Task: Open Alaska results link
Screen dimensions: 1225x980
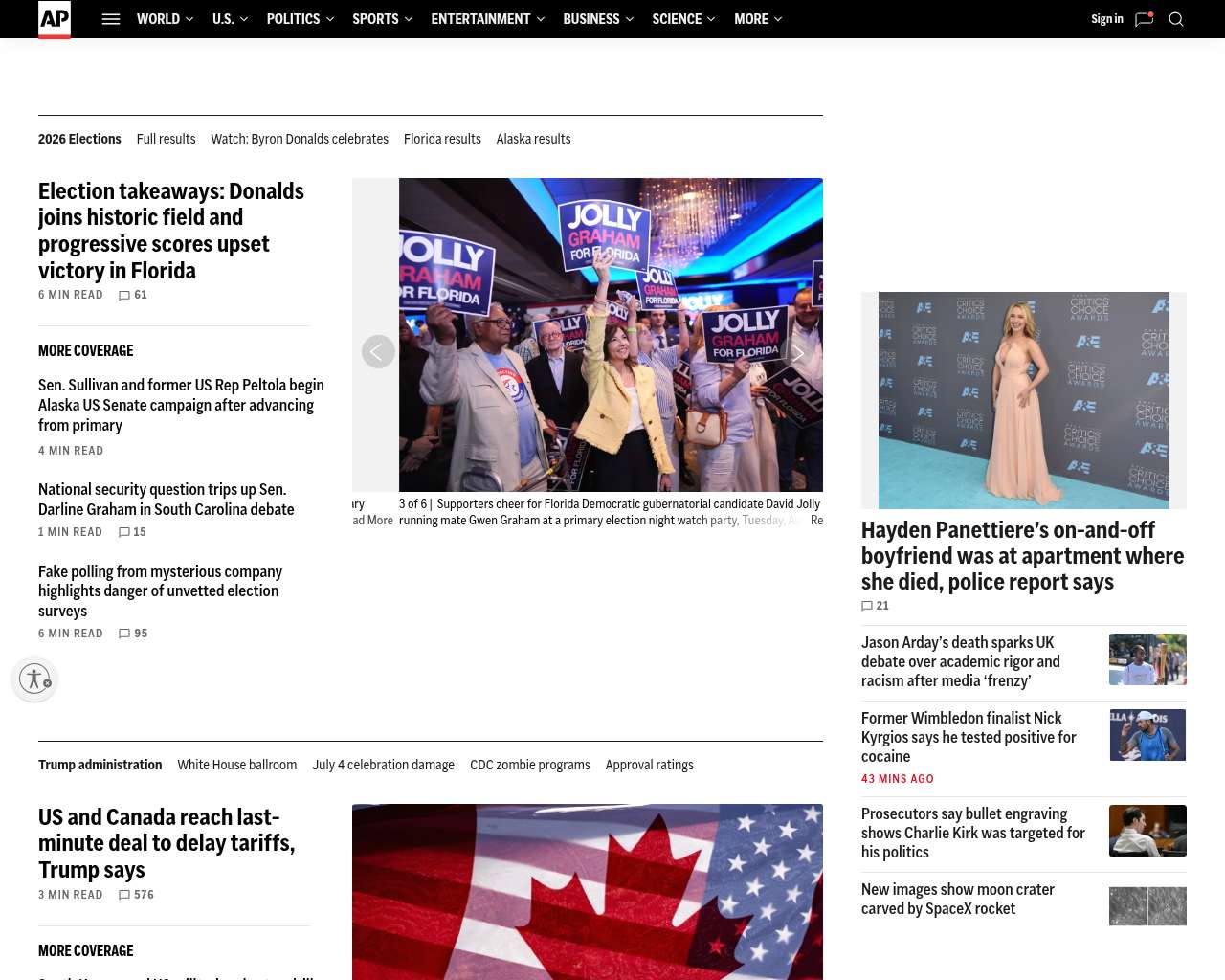Action: coord(533,139)
